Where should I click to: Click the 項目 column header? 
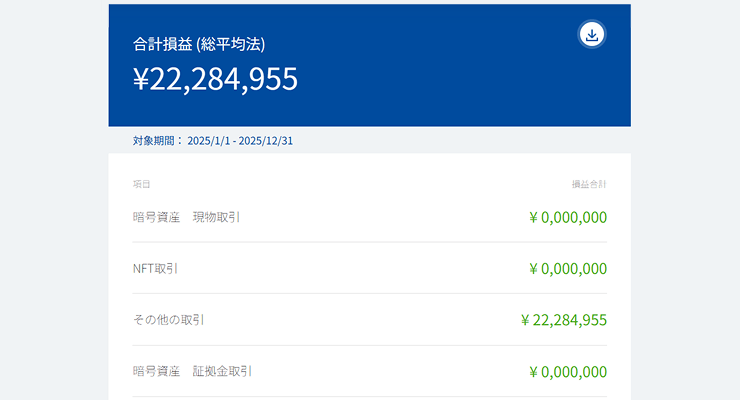click(x=142, y=184)
